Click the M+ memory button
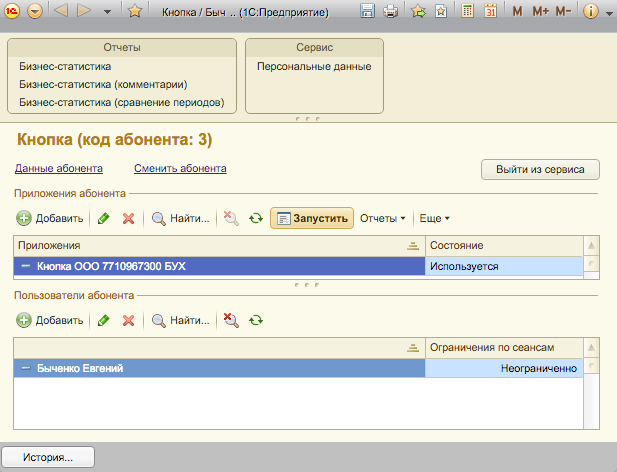Viewport: 617px width, 472px height. click(x=540, y=11)
